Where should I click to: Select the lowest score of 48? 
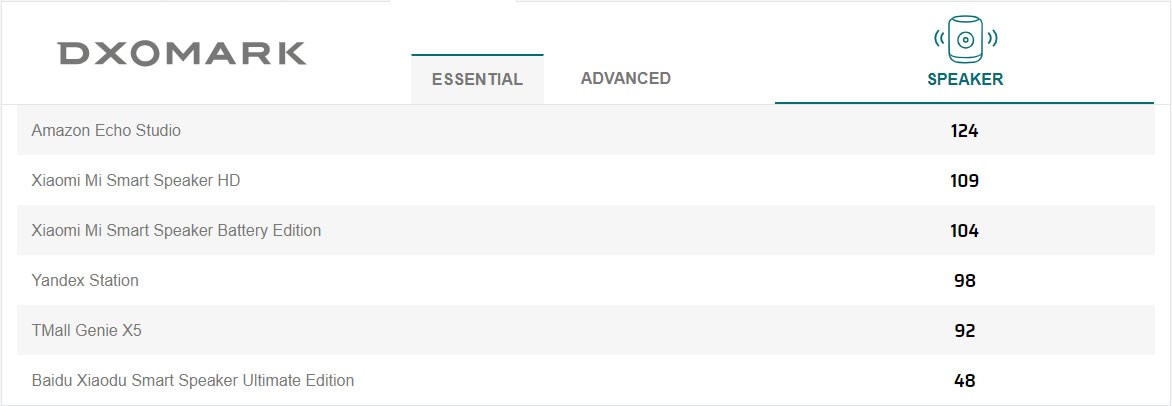click(x=965, y=380)
